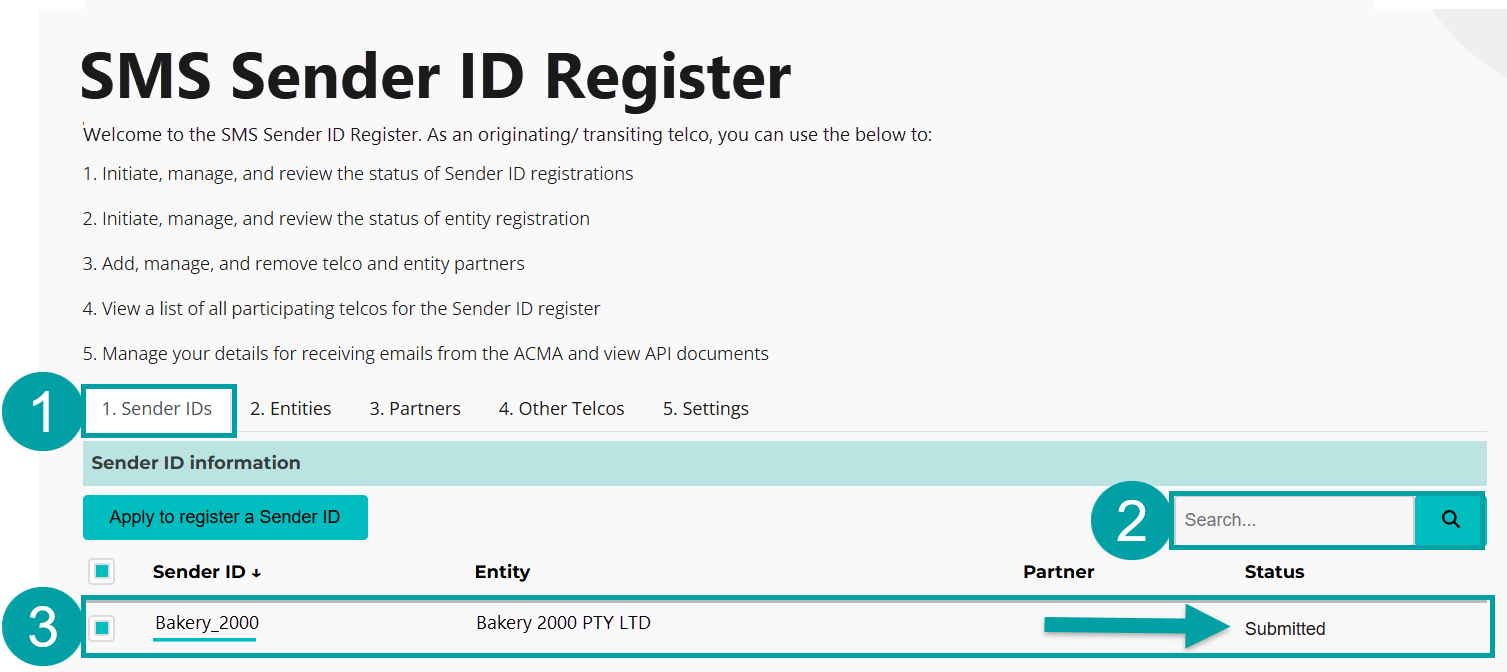
Task: Sort the table by Status column
Action: tap(1274, 571)
